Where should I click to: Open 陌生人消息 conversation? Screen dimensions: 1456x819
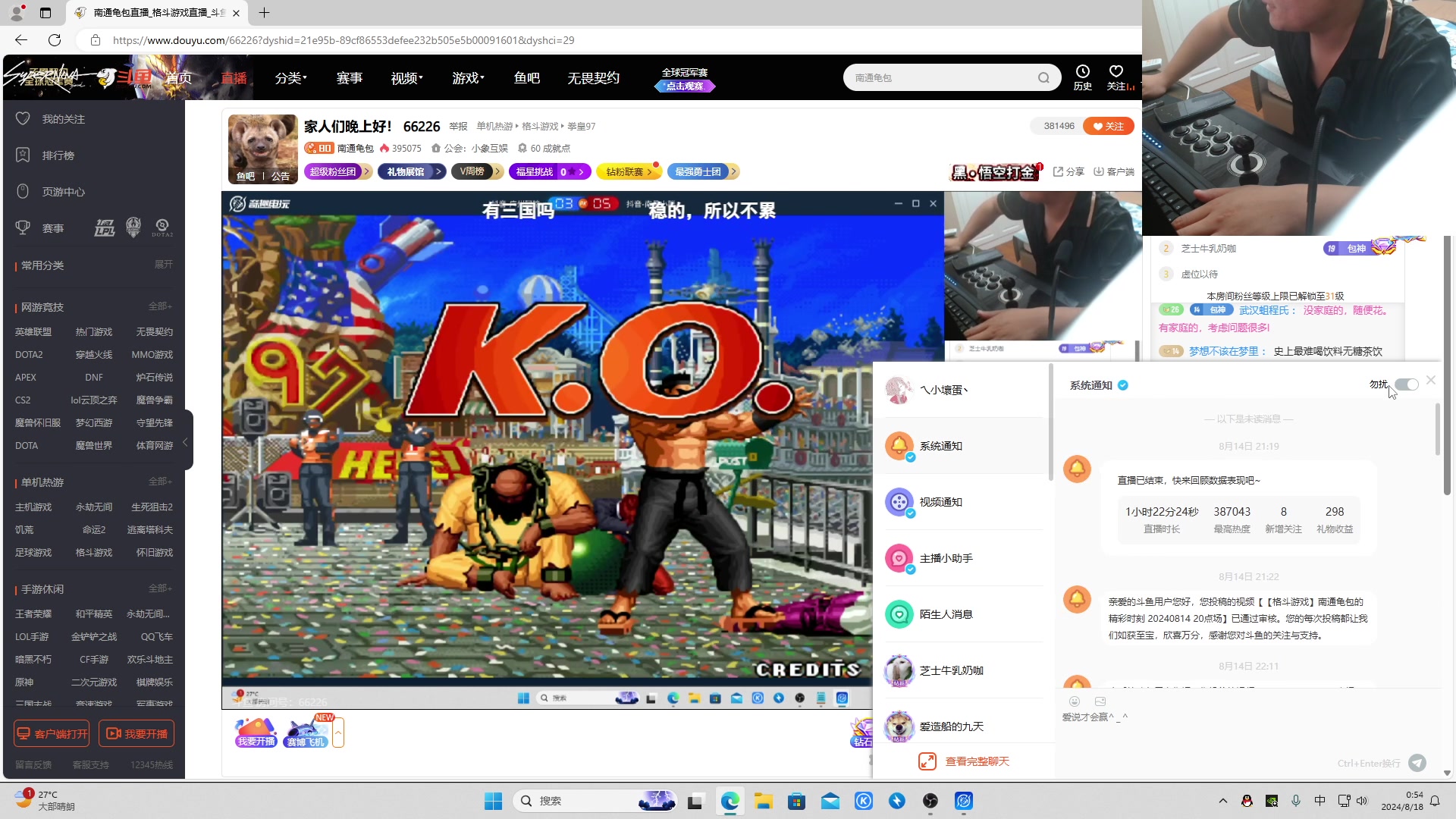pyautogui.click(x=963, y=614)
